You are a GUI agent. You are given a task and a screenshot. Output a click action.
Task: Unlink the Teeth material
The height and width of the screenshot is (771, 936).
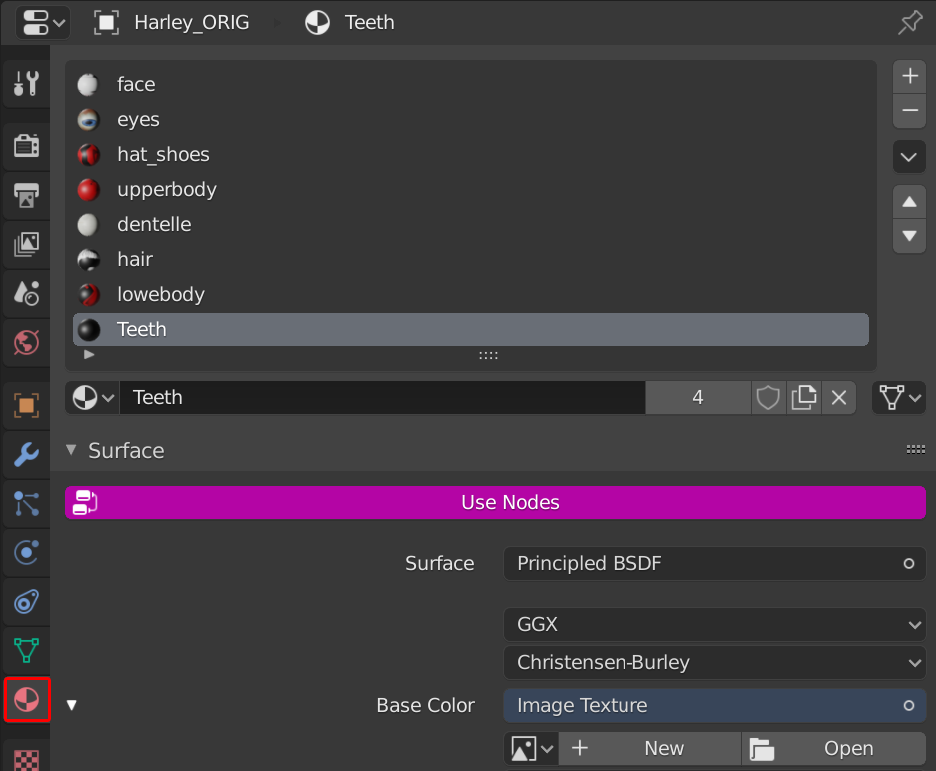(839, 397)
